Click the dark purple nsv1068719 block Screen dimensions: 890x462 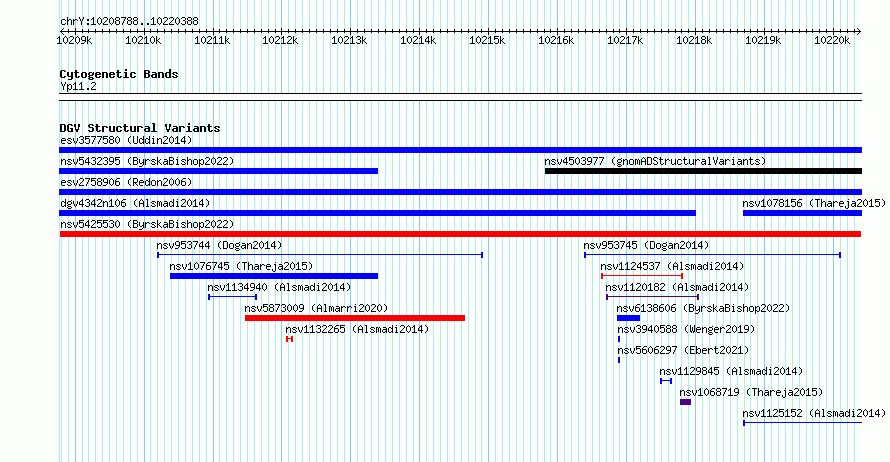coord(686,402)
